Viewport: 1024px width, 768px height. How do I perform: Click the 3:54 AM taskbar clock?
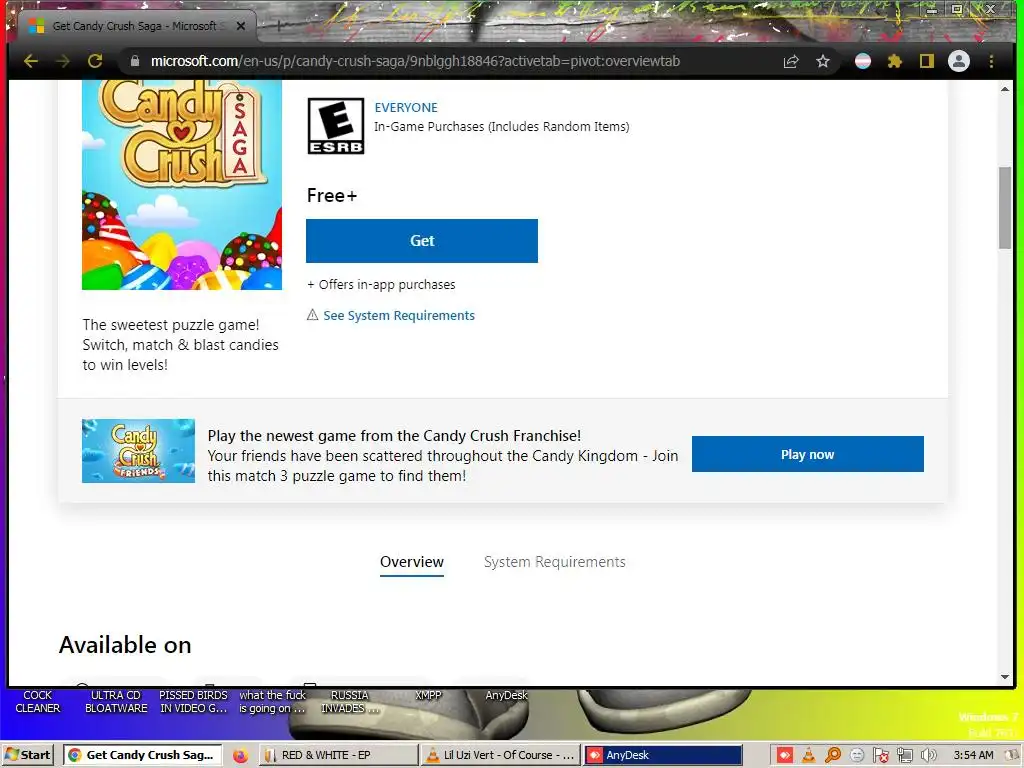973,755
